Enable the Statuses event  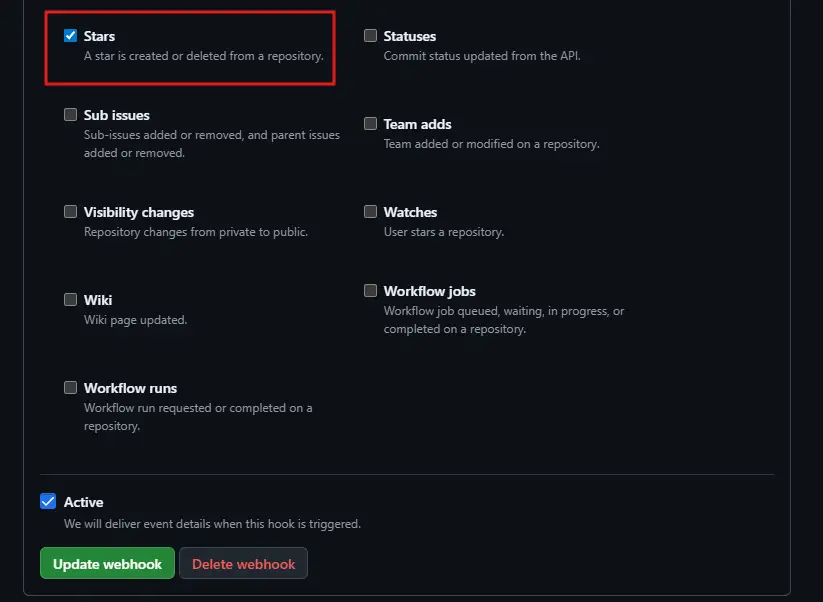point(369,35)
